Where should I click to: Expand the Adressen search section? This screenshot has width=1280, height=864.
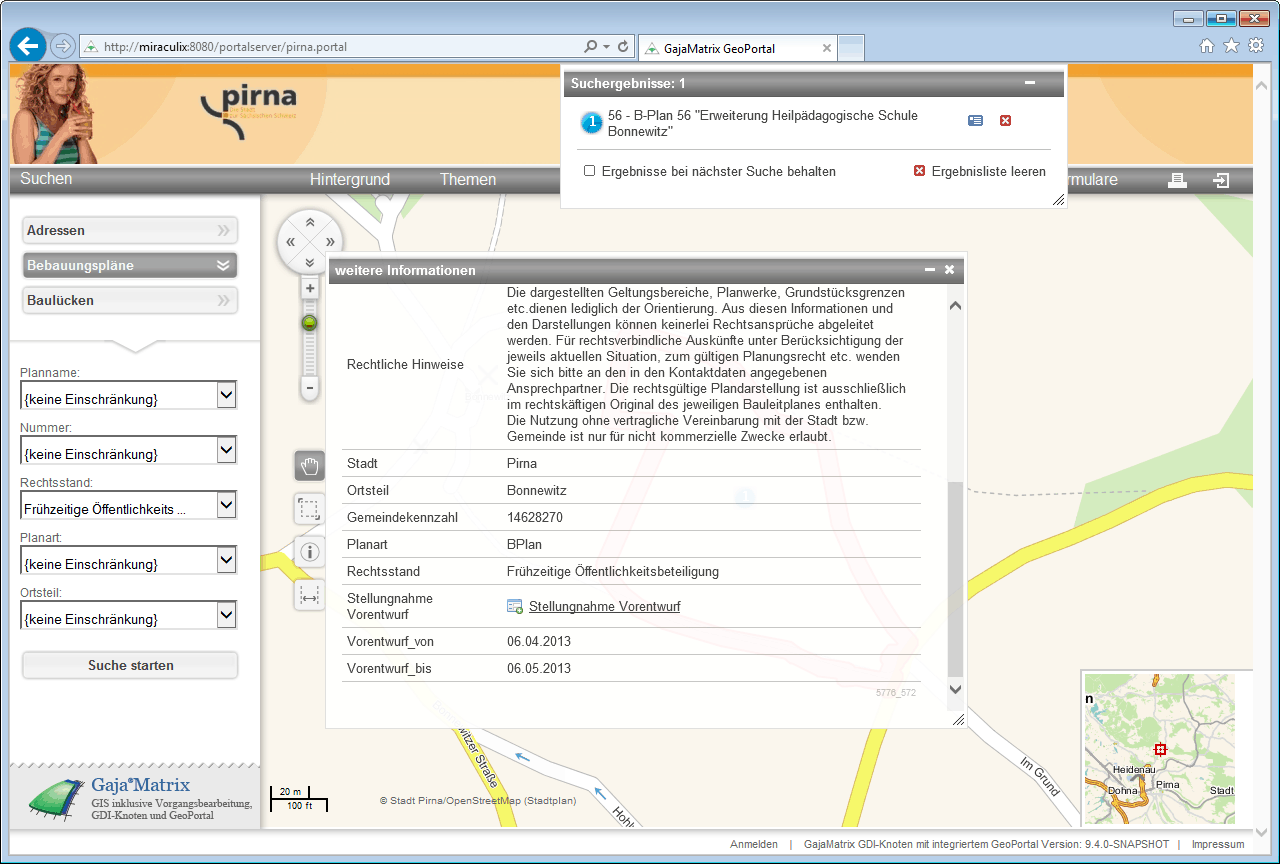pos(130,230)
